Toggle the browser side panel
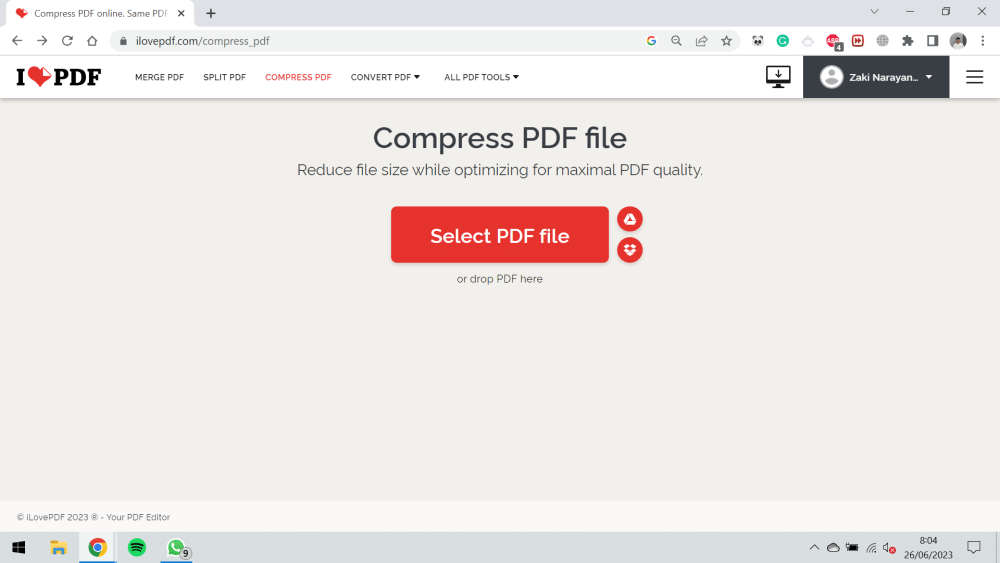This screenshot has height=563, width=1000. [x=932, y=41]
